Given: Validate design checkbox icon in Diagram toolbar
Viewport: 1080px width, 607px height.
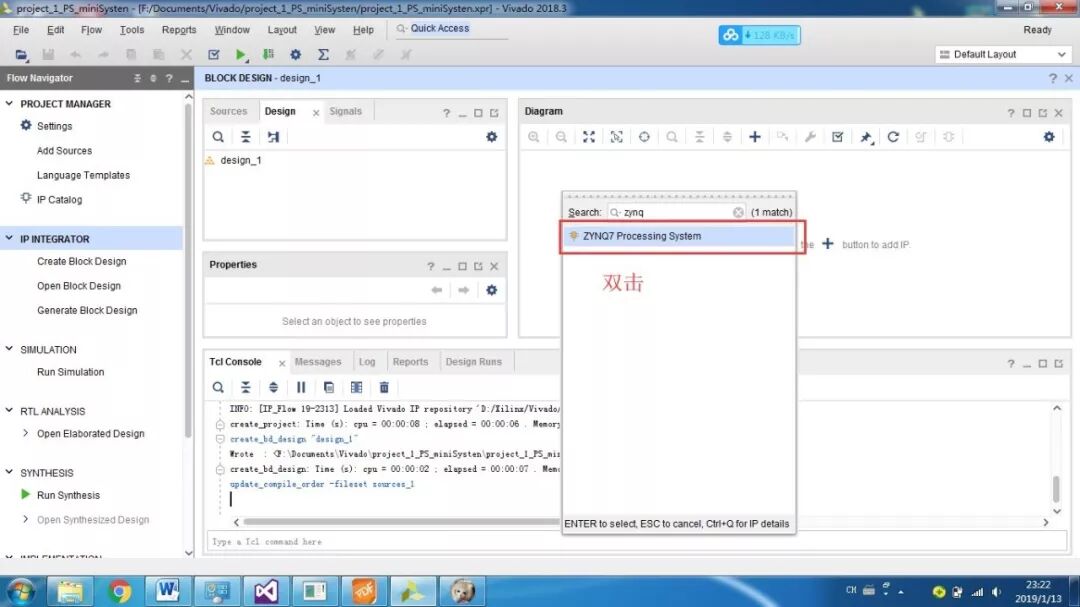Looking at the screenshot, I should (838, 136).
